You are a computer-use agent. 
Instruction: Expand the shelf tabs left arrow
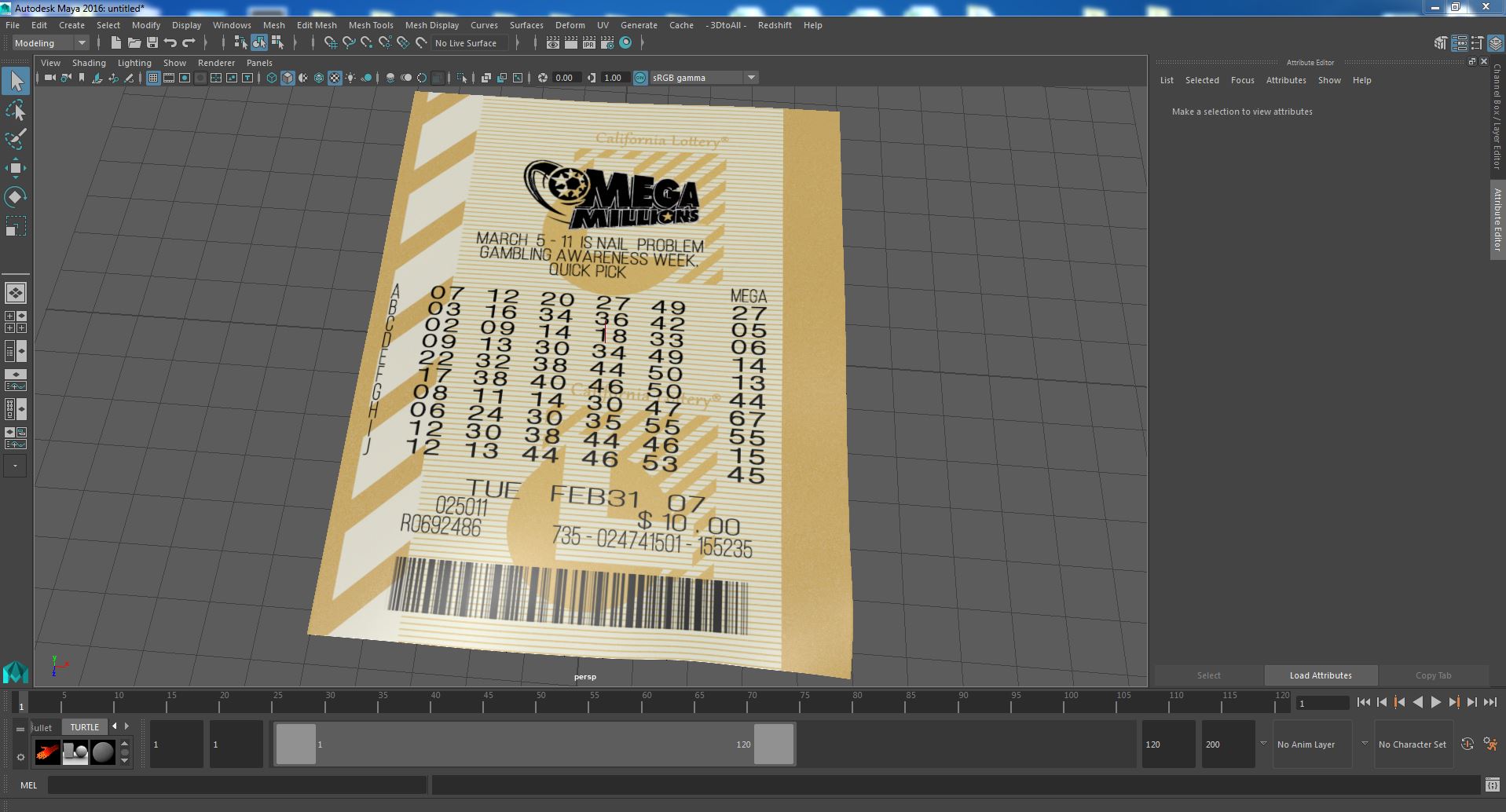[115, 726]
